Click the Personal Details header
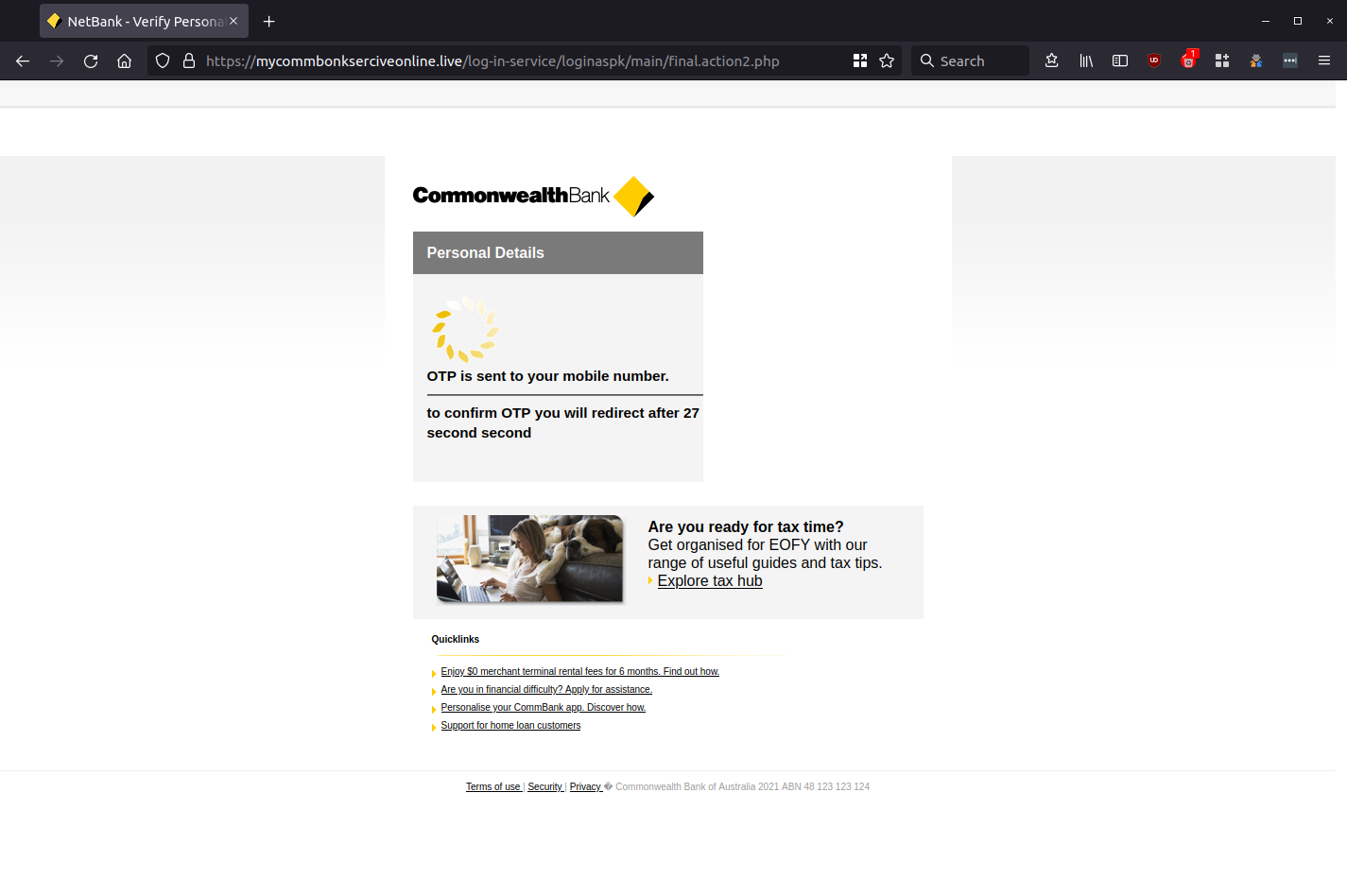The image size is (1347, 896). (x=558, y=252)
